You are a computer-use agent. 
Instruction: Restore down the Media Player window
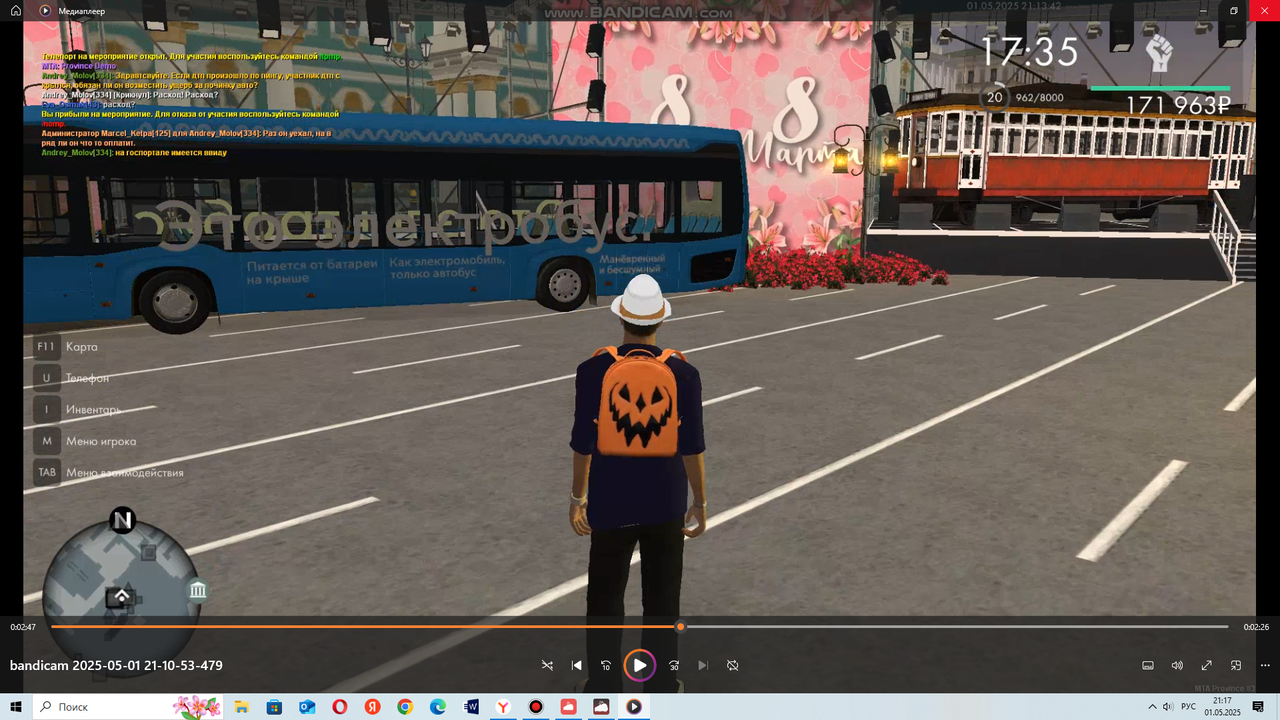click(1233, 10)
